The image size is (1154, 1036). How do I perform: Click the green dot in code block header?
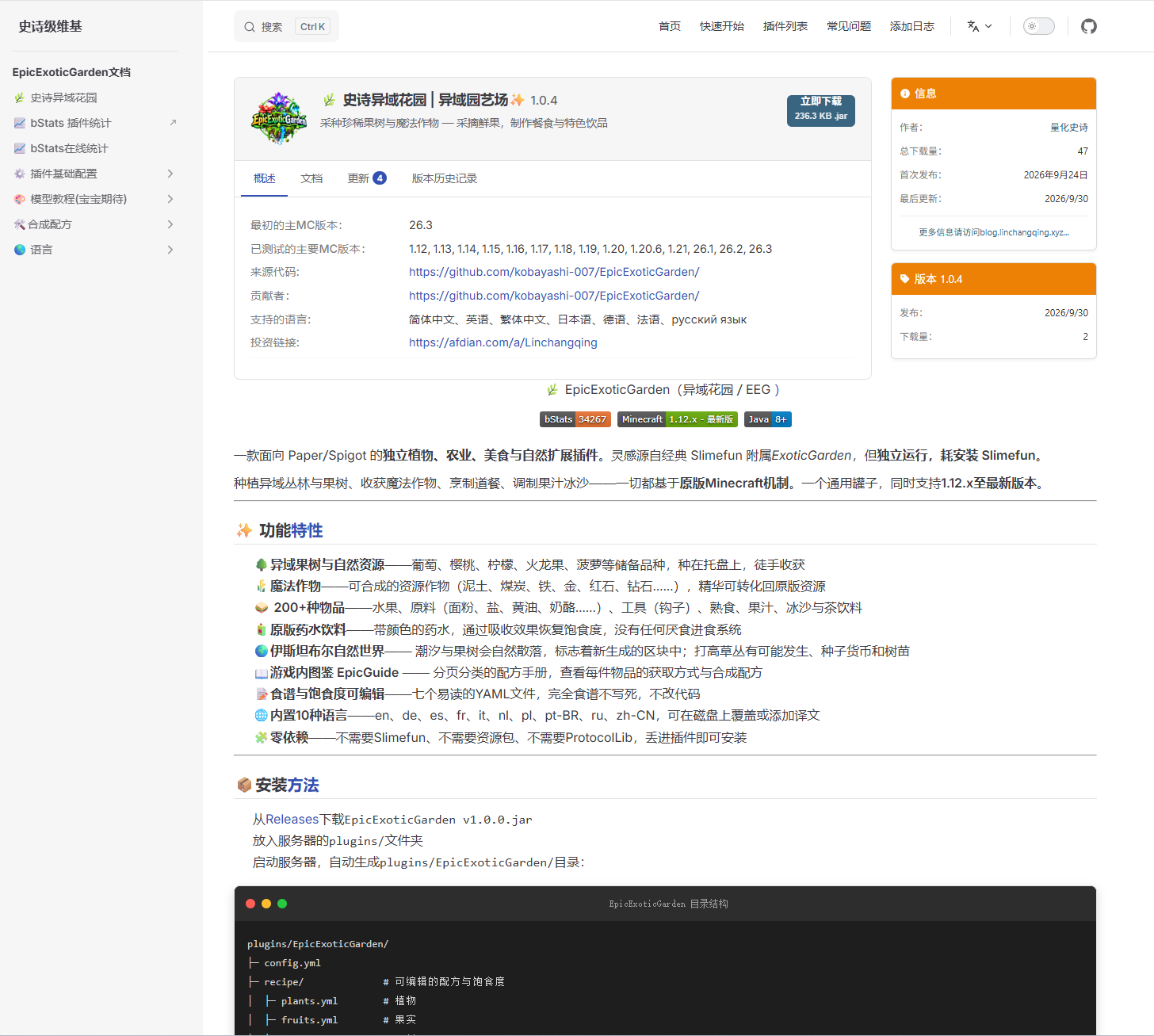coord(282,904)
